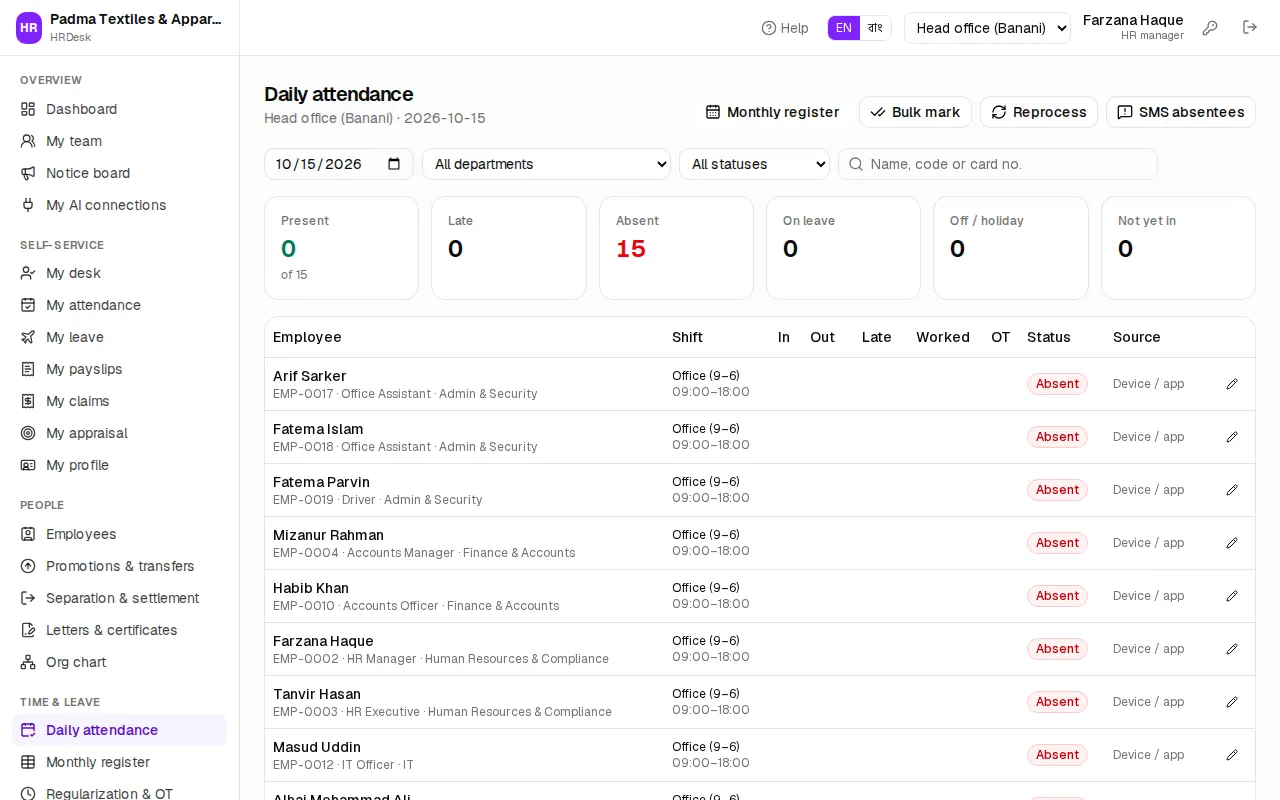Open the Head office (Banani) branch dropdown

pos(987,28)
